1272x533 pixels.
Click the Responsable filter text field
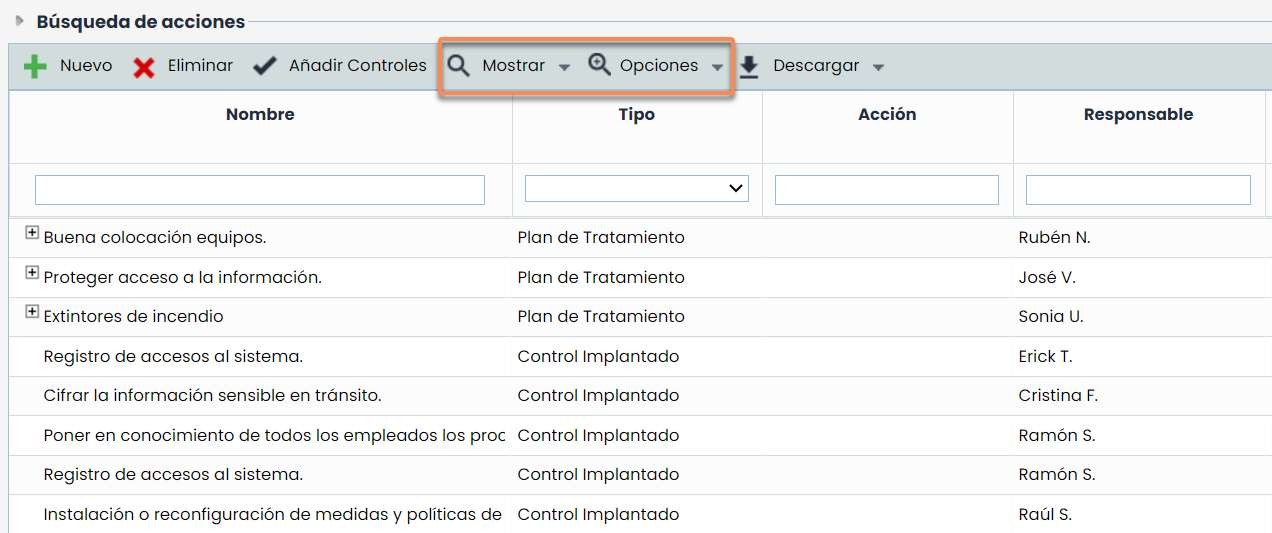(1138, 190)
